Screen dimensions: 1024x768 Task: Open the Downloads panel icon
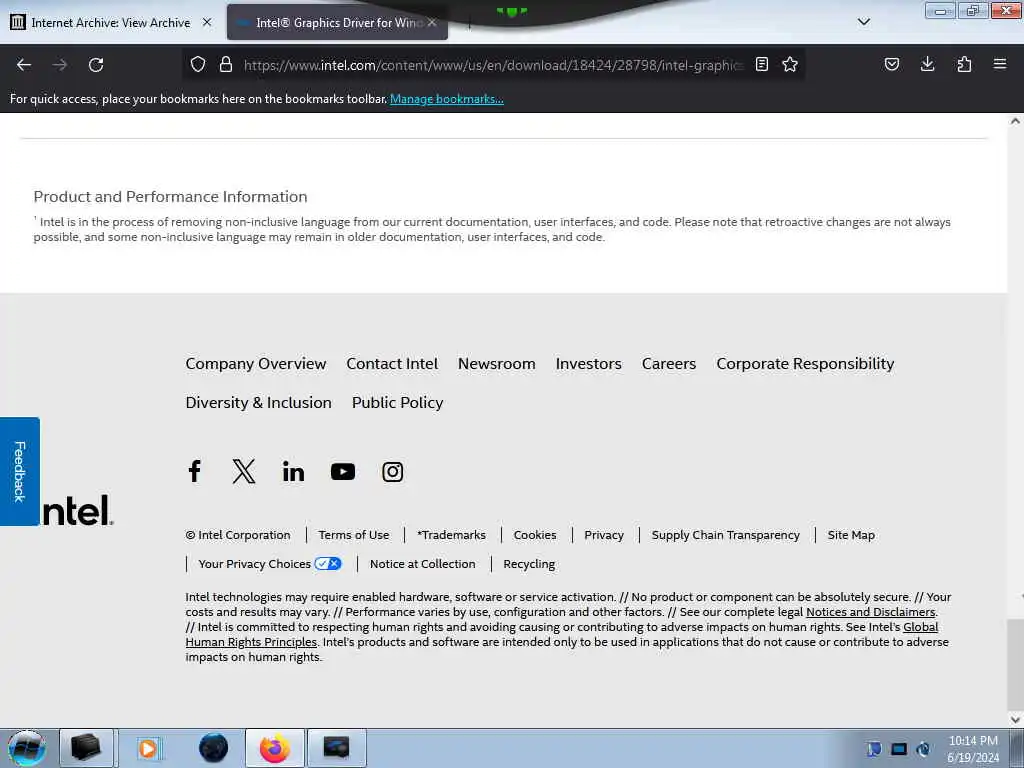click(927, 64)
